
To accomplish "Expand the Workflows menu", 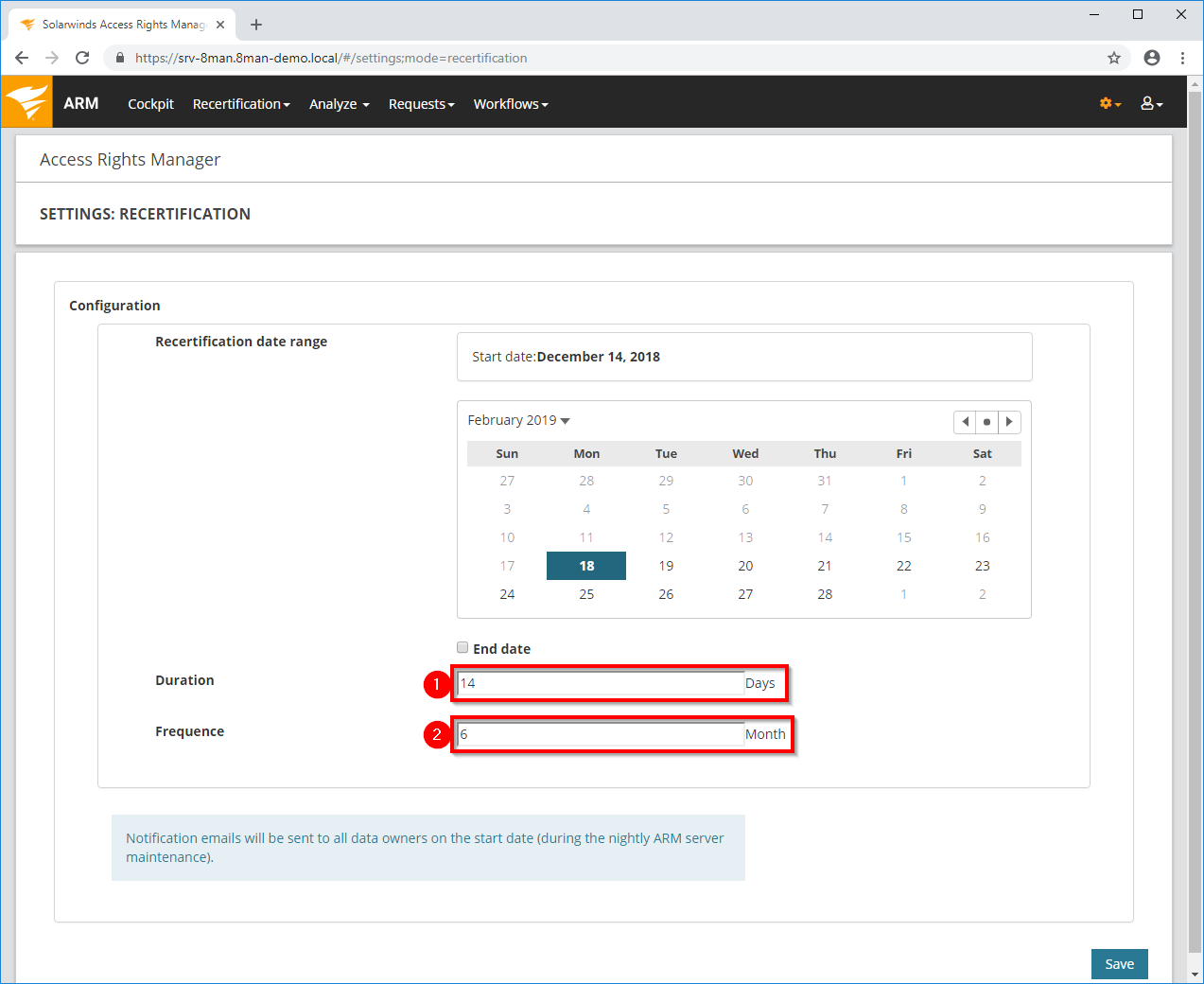I will pyautogui.click(x=511, y=104).
